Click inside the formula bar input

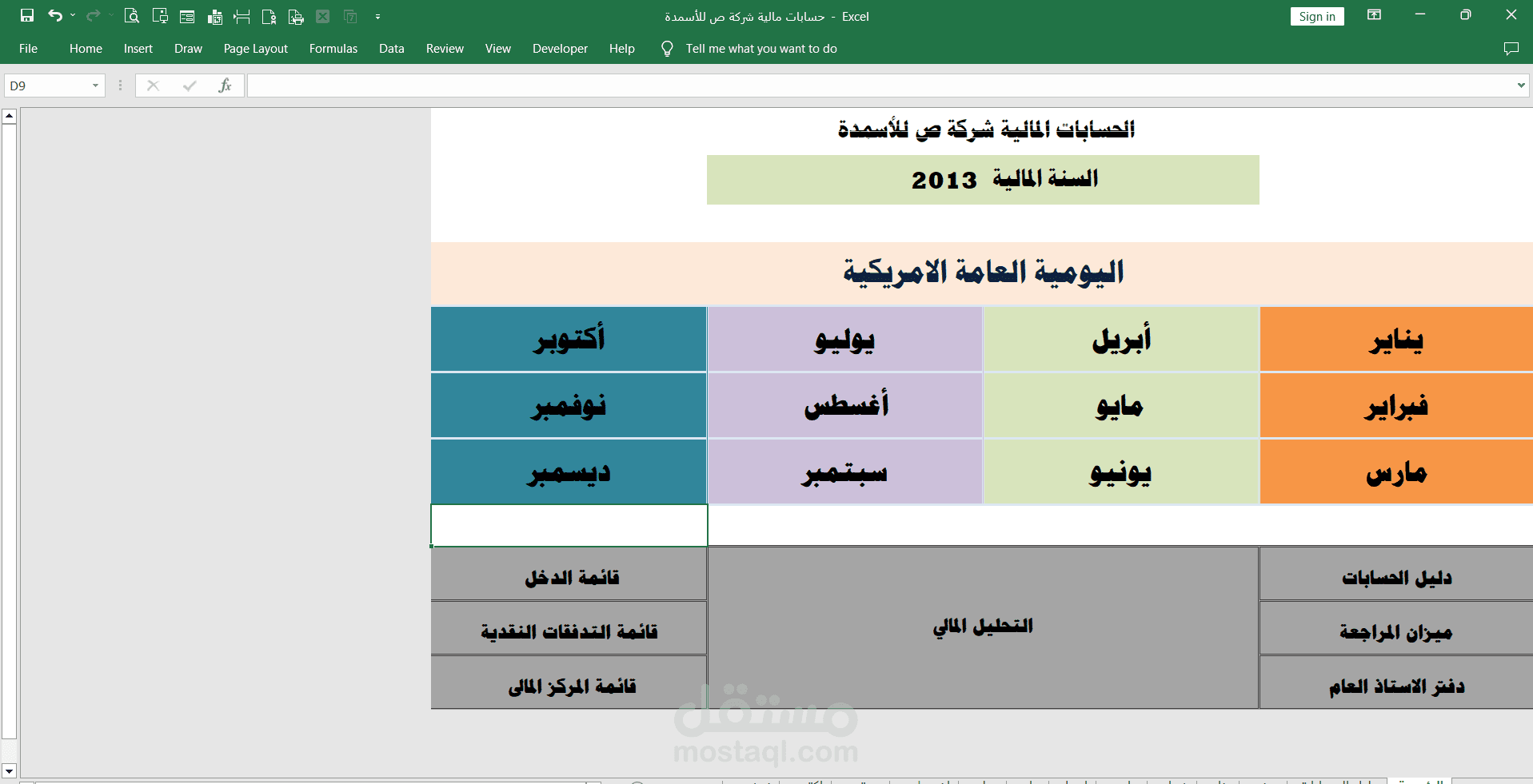pyautogui.click(x=880, y=86)
